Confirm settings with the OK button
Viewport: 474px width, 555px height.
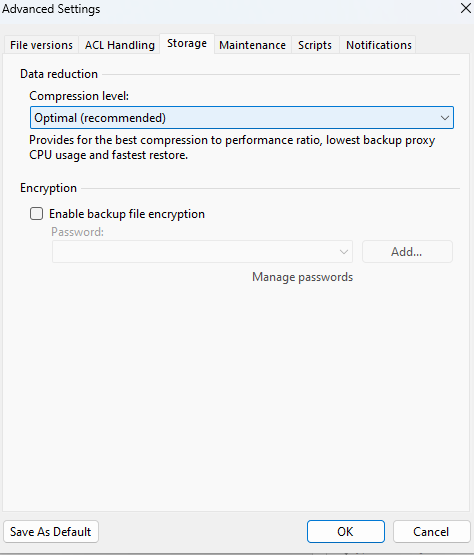coord(345,532)
